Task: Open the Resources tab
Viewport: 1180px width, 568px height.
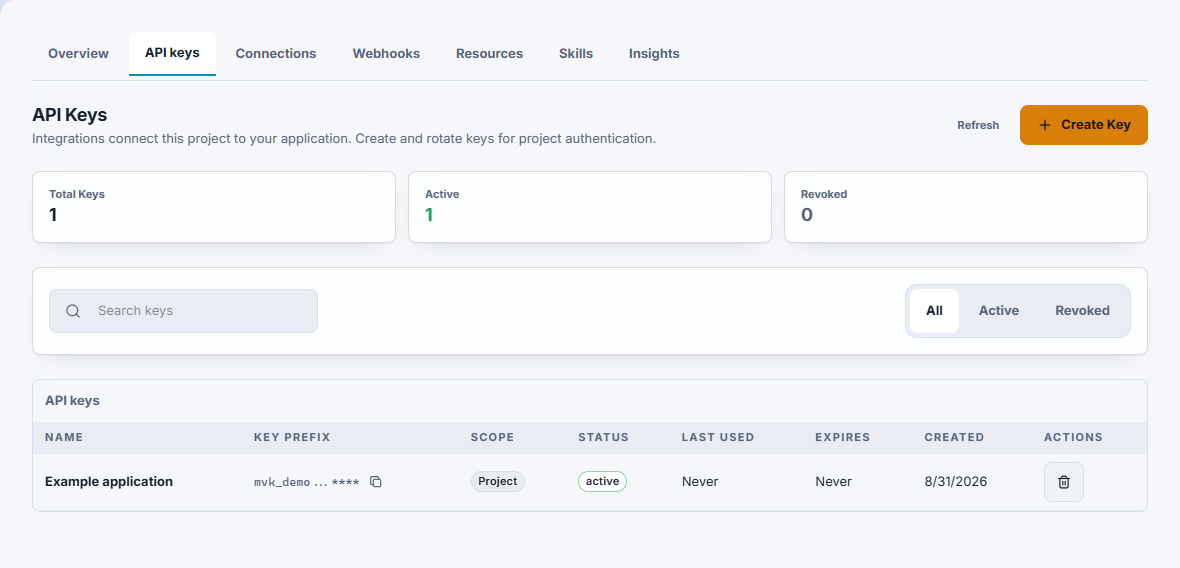Action: 489,53
